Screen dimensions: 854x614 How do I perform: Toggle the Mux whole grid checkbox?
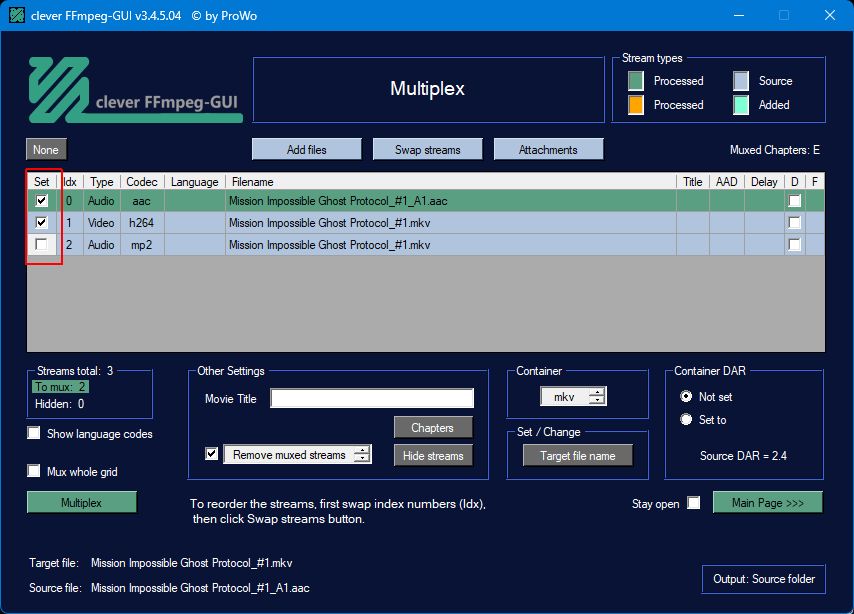coord(35,471)
